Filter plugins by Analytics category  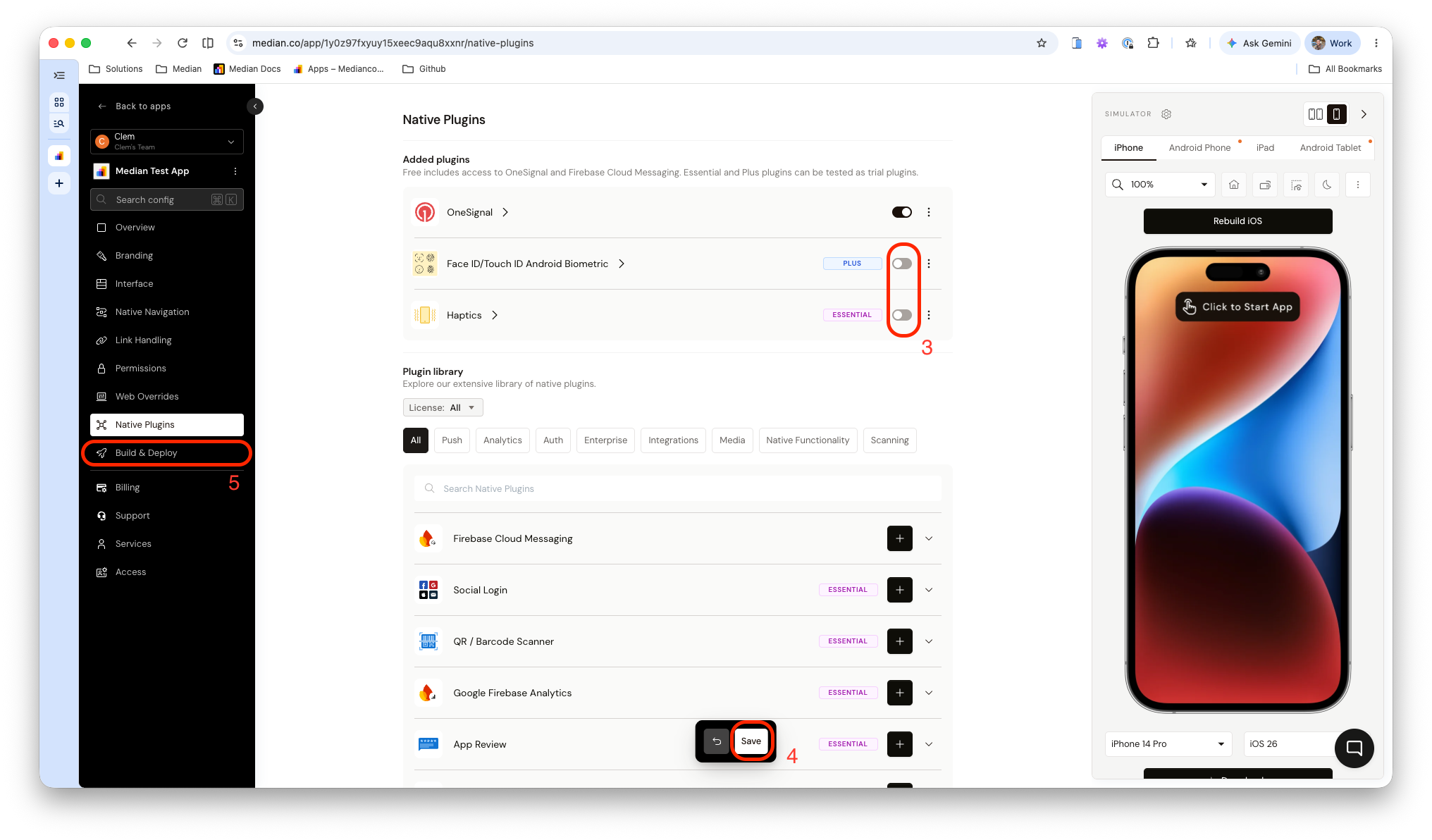coord(502,440)
